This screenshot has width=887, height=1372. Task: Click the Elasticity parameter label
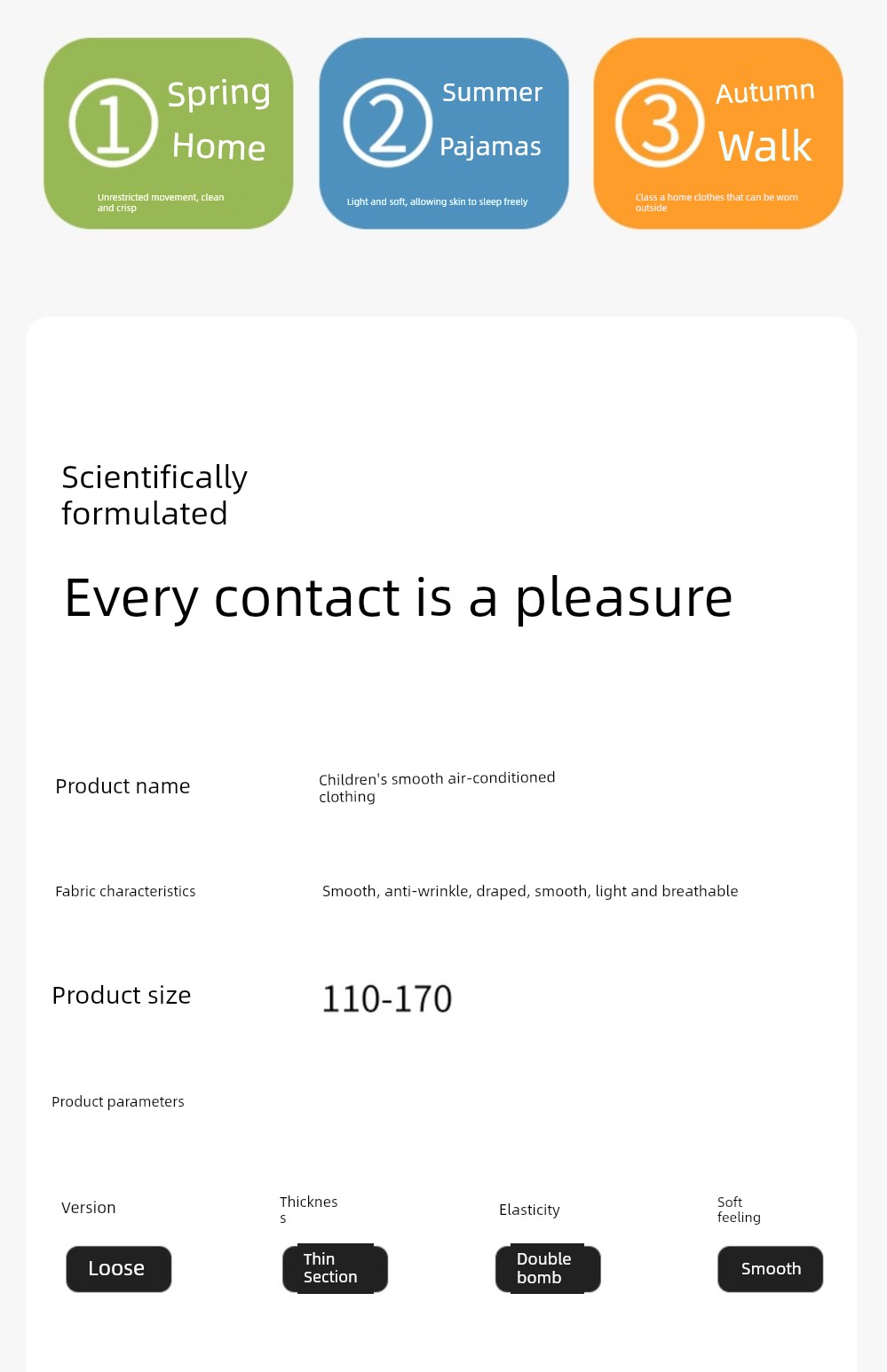(529, 1210)
